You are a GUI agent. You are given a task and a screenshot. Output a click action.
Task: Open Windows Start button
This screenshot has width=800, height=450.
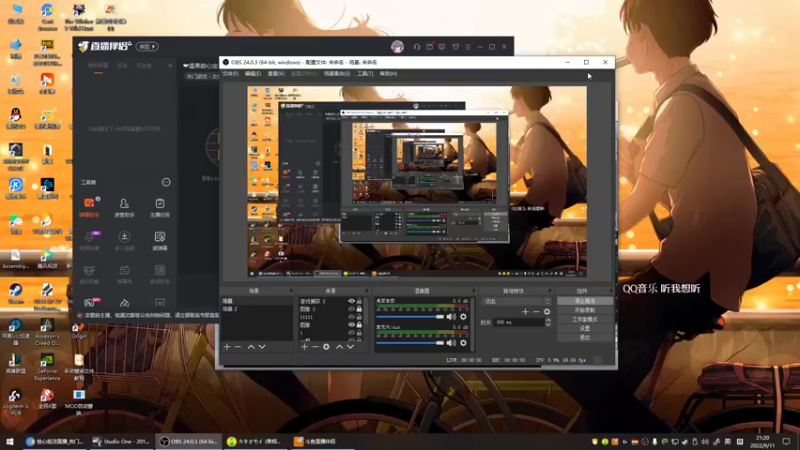tap(9, 441)
